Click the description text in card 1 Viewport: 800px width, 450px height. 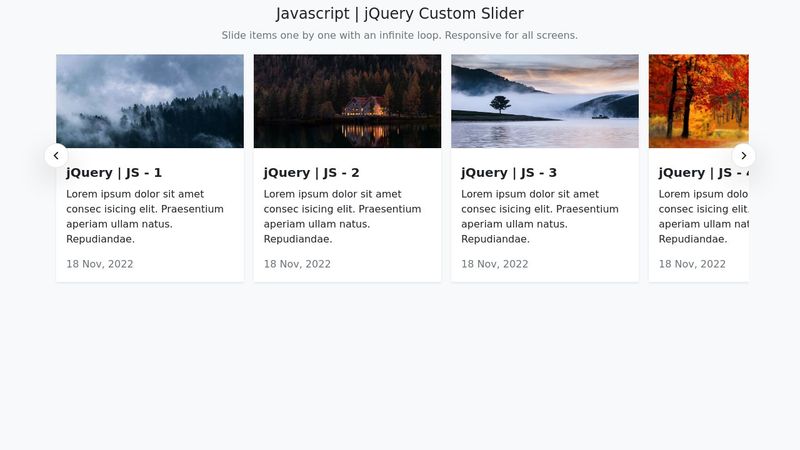point(145,216)
